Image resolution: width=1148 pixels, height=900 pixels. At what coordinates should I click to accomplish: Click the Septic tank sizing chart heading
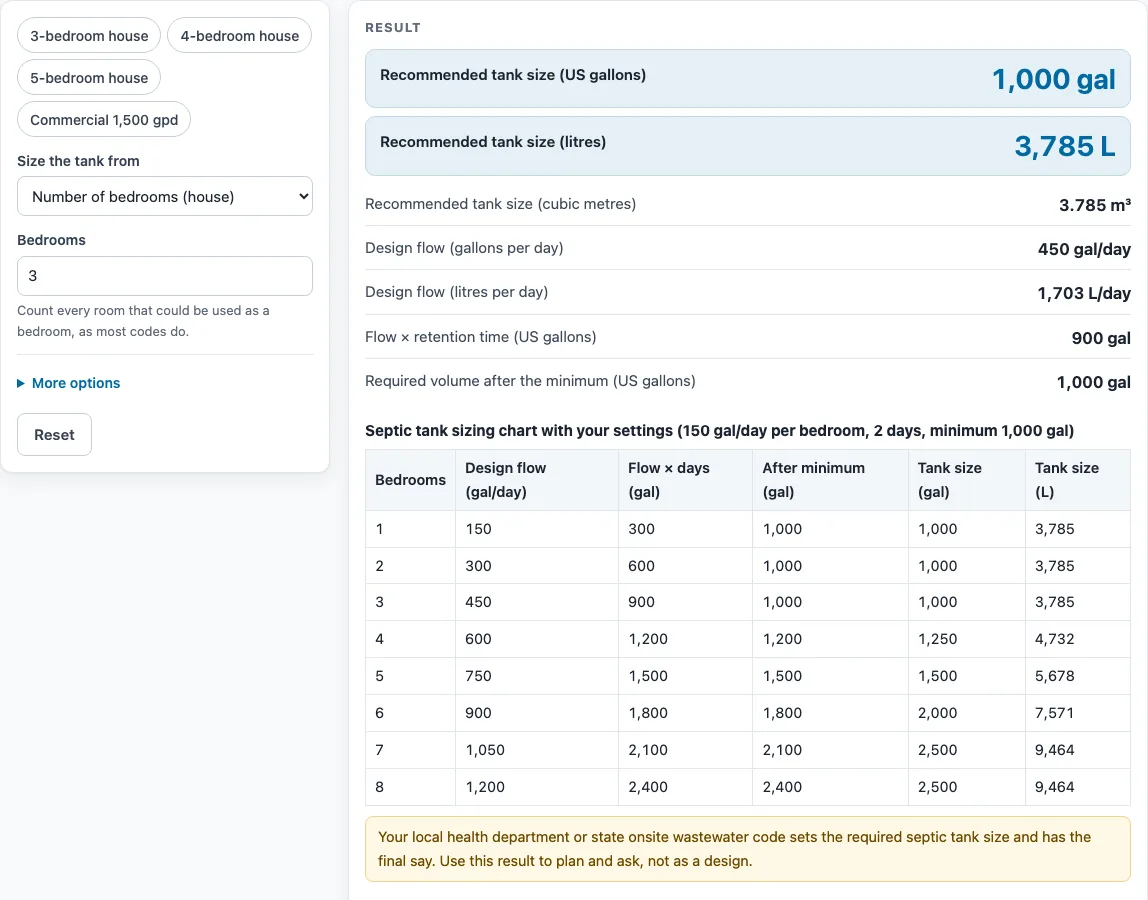pos(719,431)
